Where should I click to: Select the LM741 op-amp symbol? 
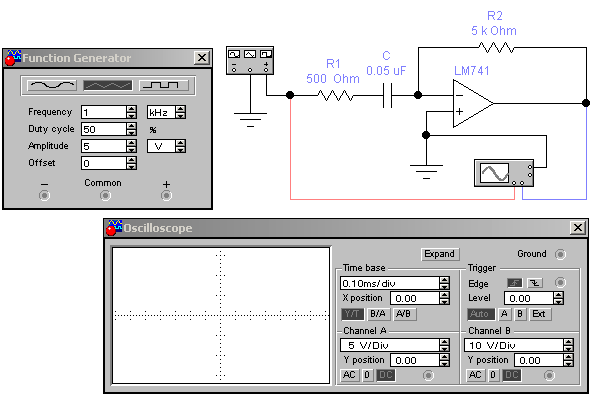click(x=473, y=103)
